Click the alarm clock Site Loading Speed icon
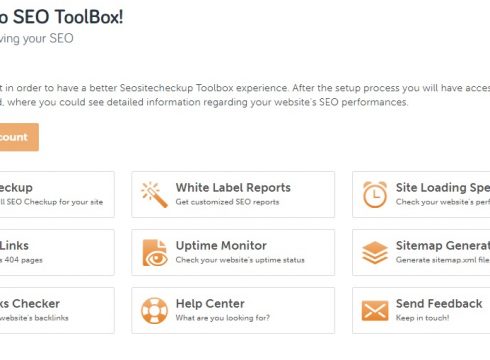The image size is (490, 360). click(x=375, y=195)
